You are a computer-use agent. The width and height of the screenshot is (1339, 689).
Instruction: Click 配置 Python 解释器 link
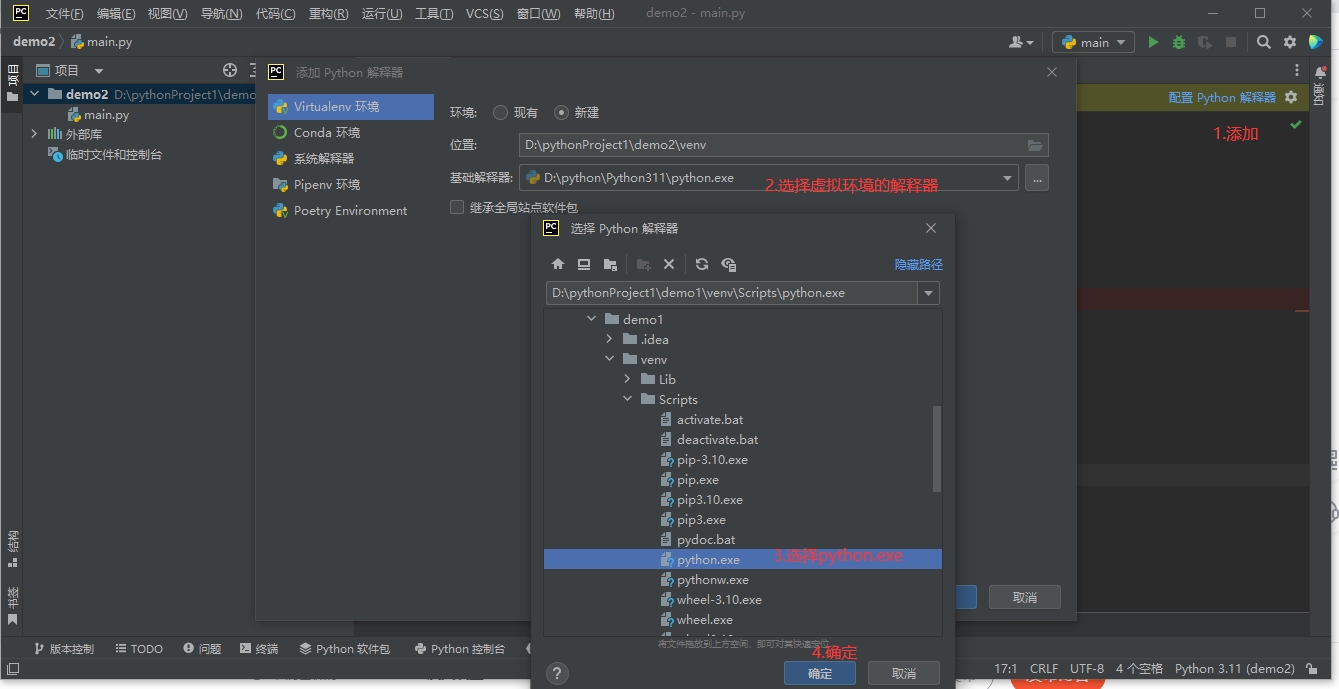click(x=1222, y=97)
